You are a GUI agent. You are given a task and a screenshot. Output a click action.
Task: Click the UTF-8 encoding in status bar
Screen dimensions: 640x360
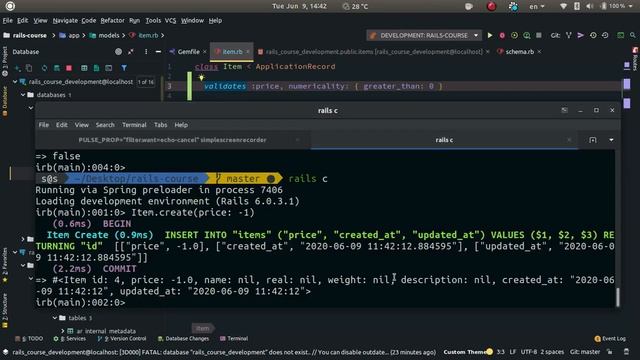(529, 352)
